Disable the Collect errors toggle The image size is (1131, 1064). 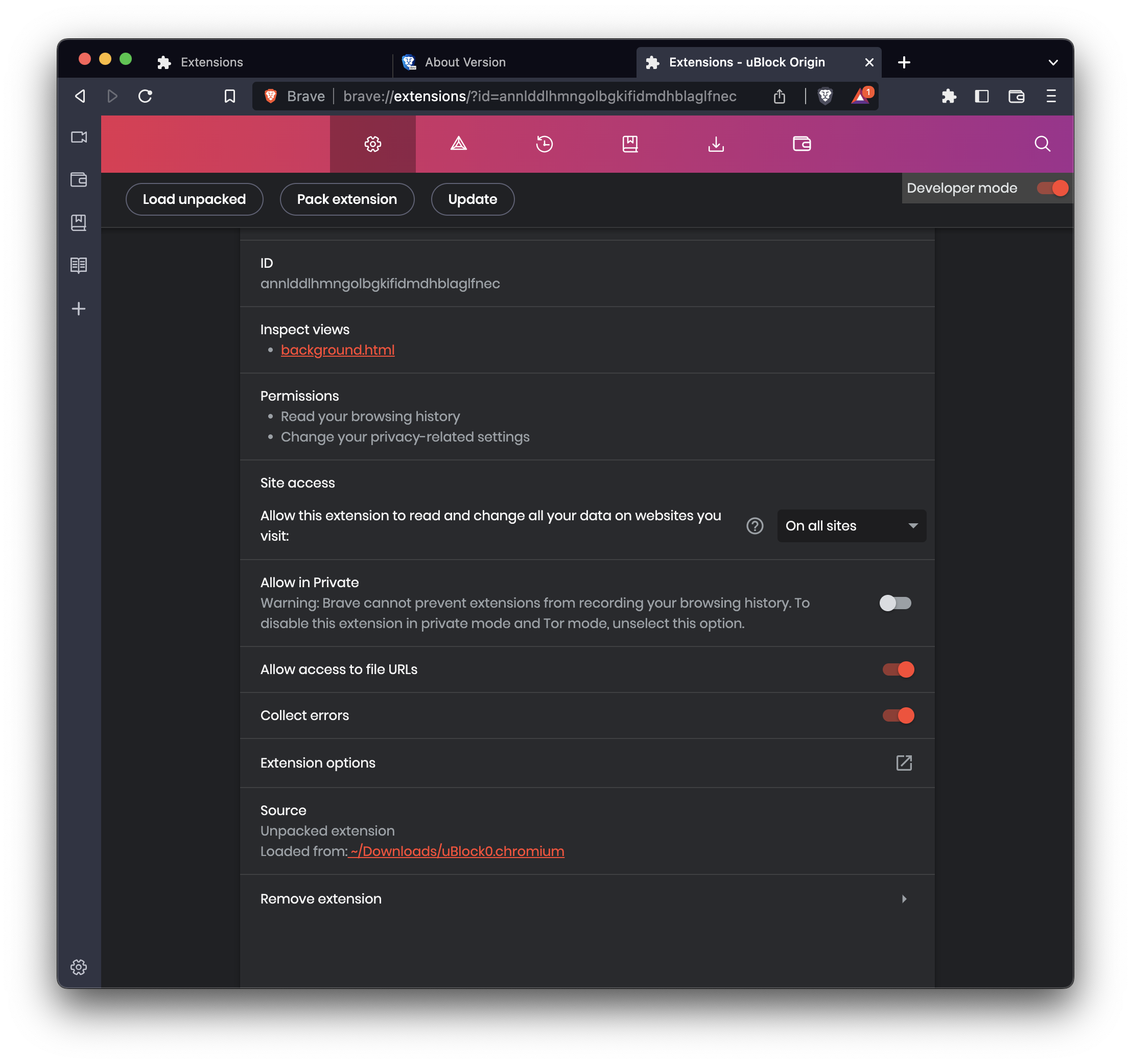(898, 715)
